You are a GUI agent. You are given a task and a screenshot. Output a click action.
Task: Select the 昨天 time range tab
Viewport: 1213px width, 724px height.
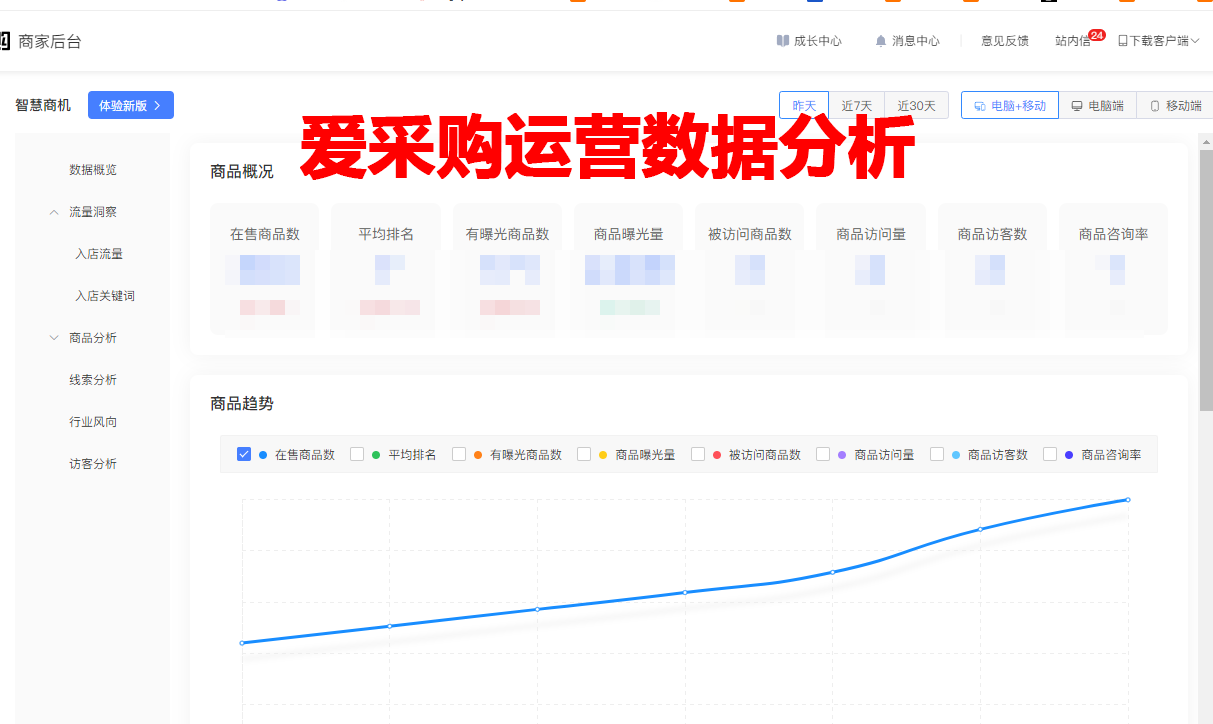(x=804, y=105)
